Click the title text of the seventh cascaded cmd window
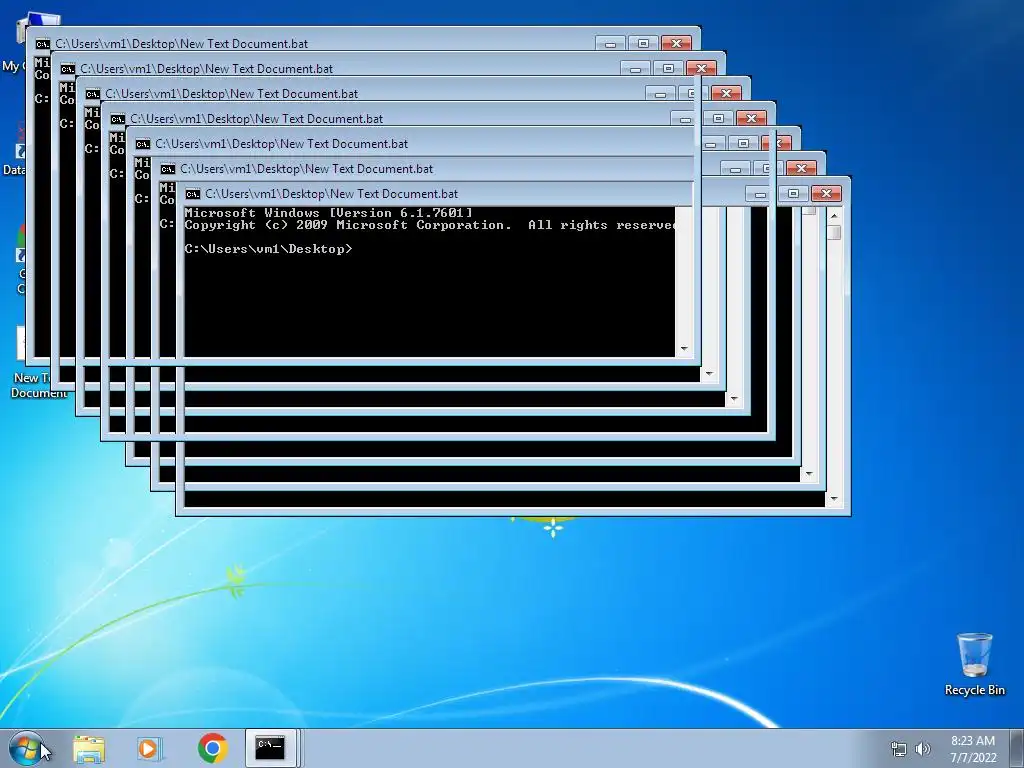 point(332,194)
